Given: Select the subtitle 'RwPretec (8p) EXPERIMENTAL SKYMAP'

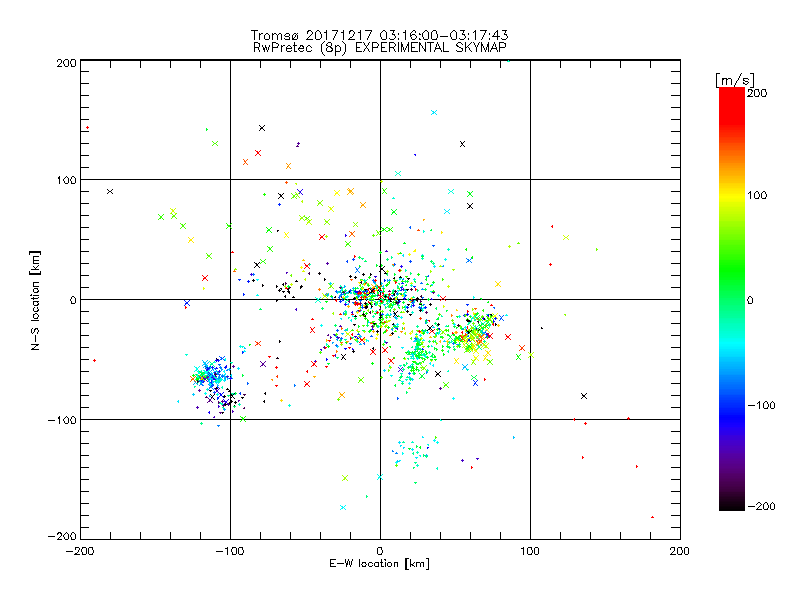Looking at the screenshot, I should point(380,48).
